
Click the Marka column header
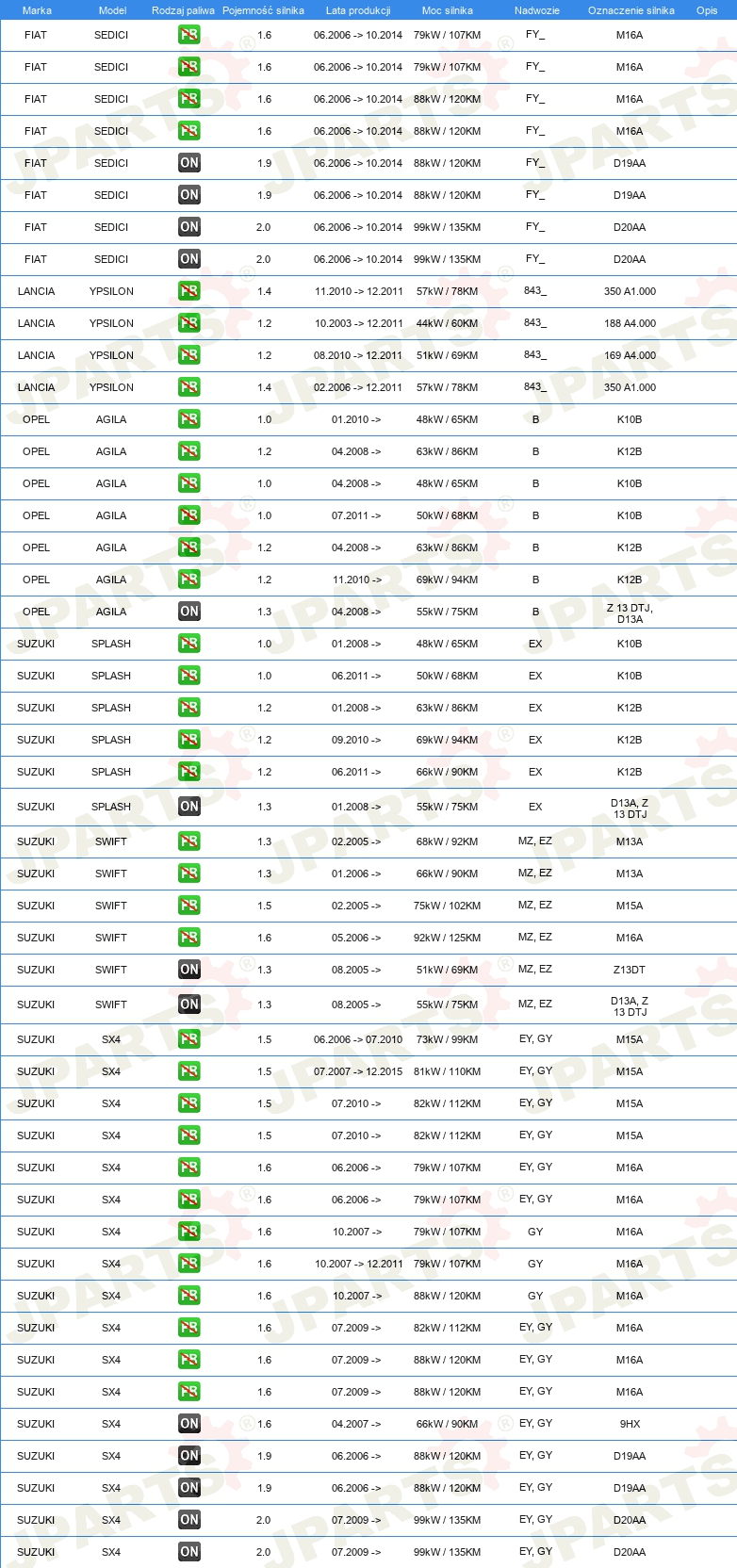[37, 10]
